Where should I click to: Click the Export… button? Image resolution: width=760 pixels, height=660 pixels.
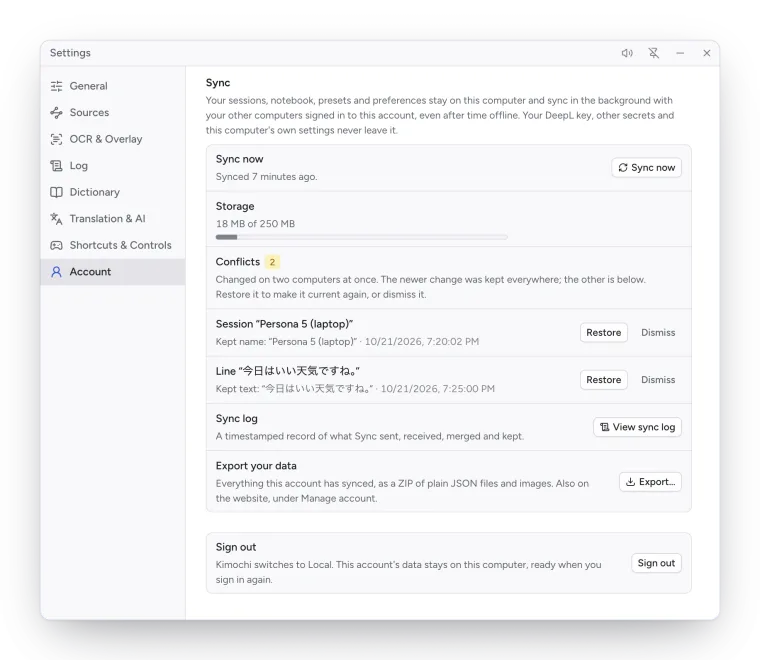point(650,482)
